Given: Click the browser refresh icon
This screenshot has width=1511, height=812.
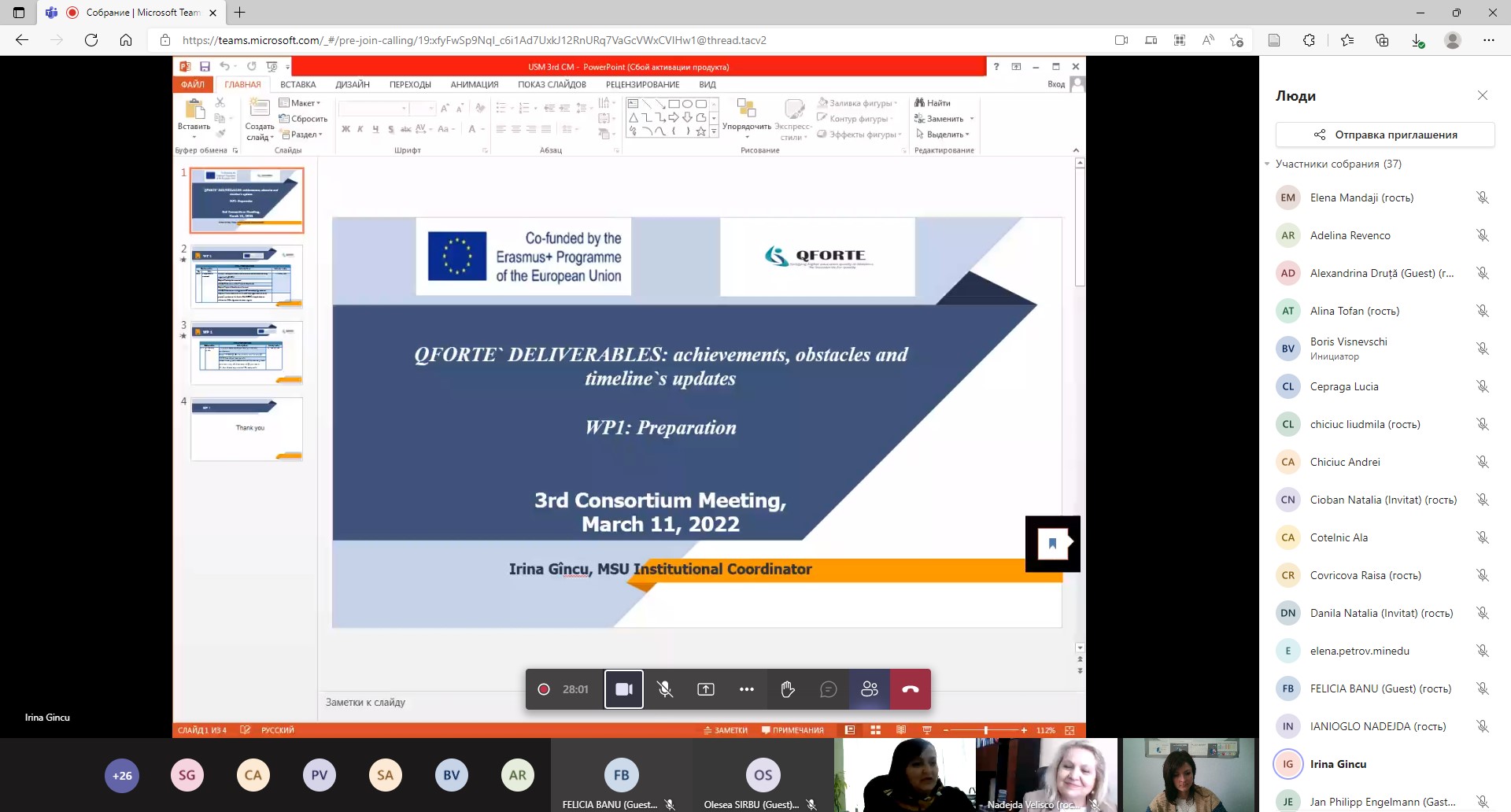Looking at the screenshot, I should click(x=91, y=40).
